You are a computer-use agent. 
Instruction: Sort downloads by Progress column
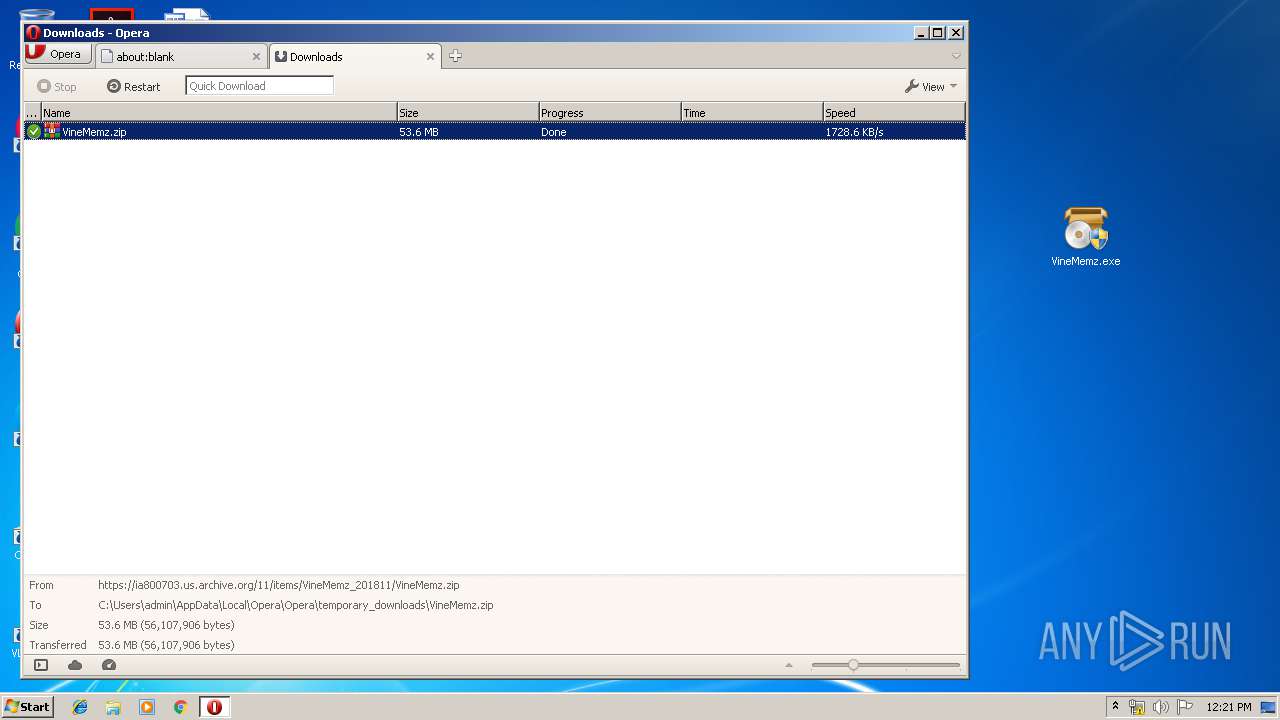point(610,113)
